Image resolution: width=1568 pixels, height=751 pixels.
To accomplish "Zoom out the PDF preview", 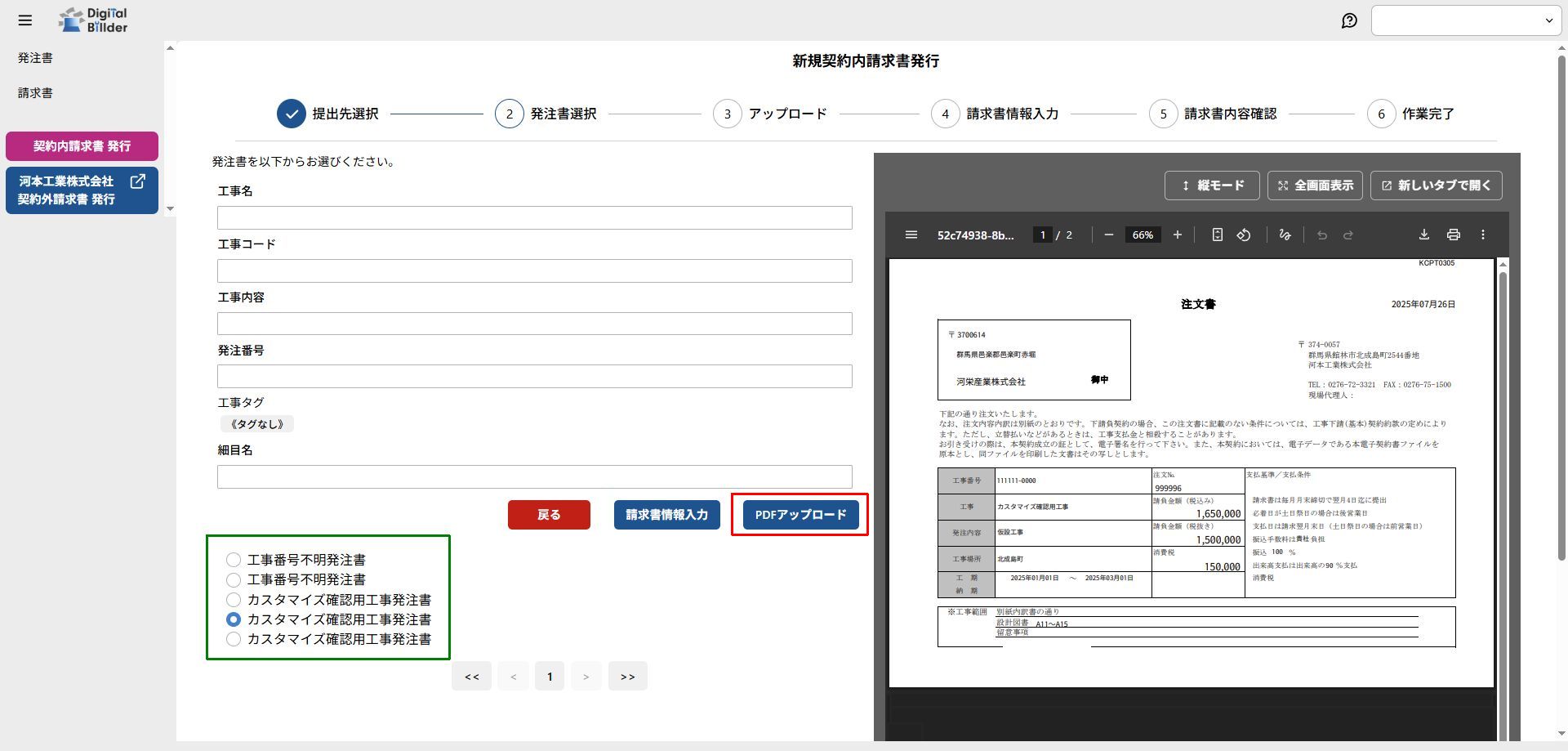I will [x=1108, y=235].
